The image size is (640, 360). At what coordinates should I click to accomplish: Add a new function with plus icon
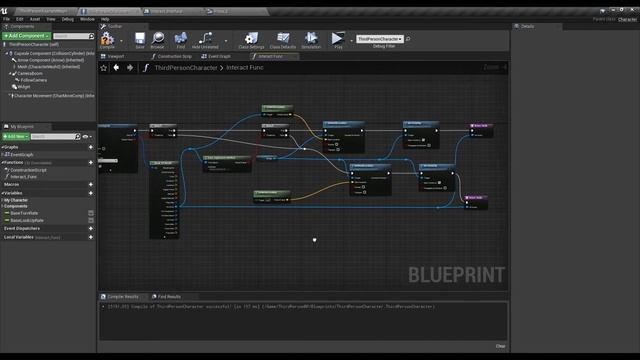[91, 162]
